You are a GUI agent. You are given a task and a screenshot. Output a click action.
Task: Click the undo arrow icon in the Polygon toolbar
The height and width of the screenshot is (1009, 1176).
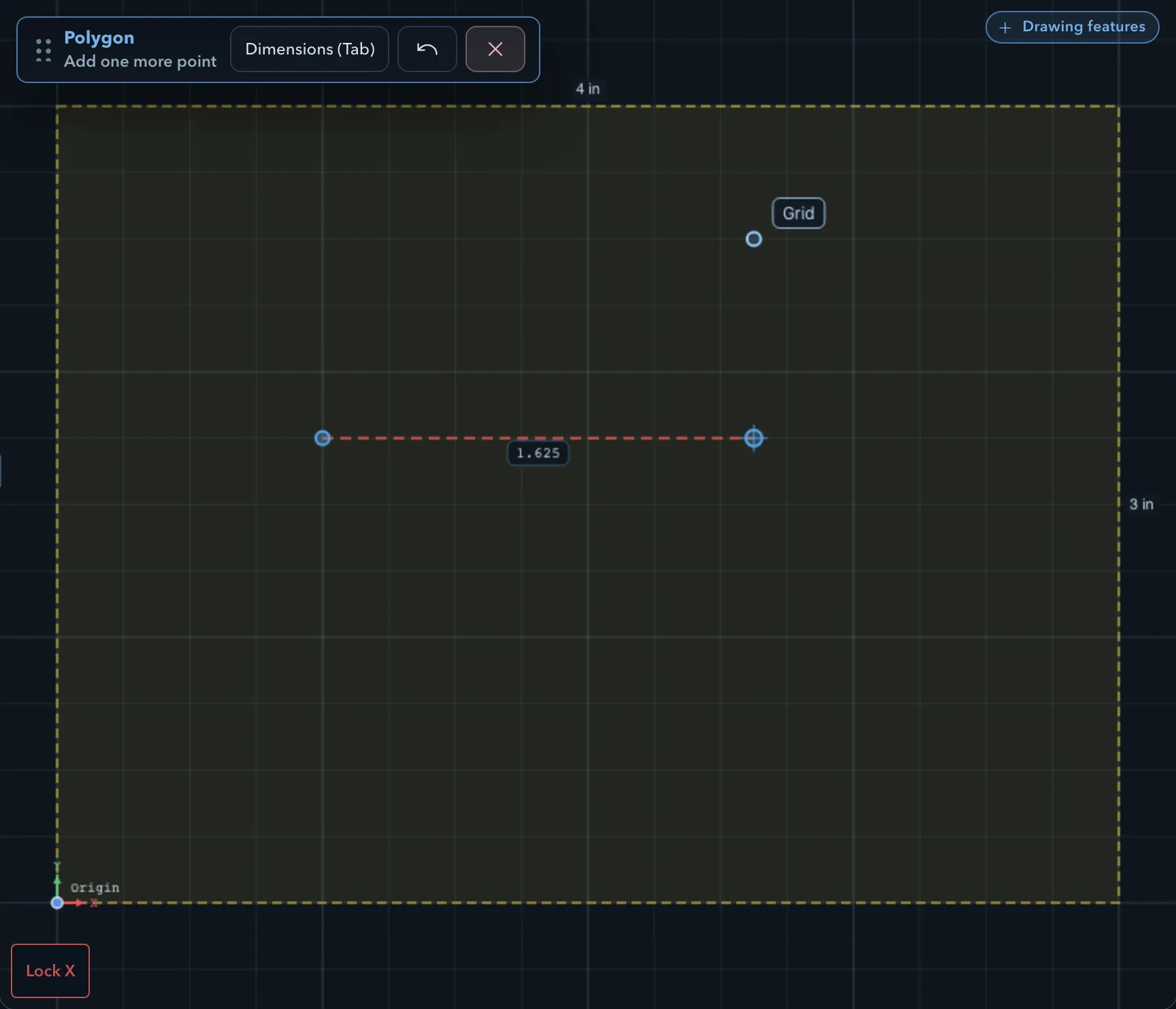click(x=427, y=49)
